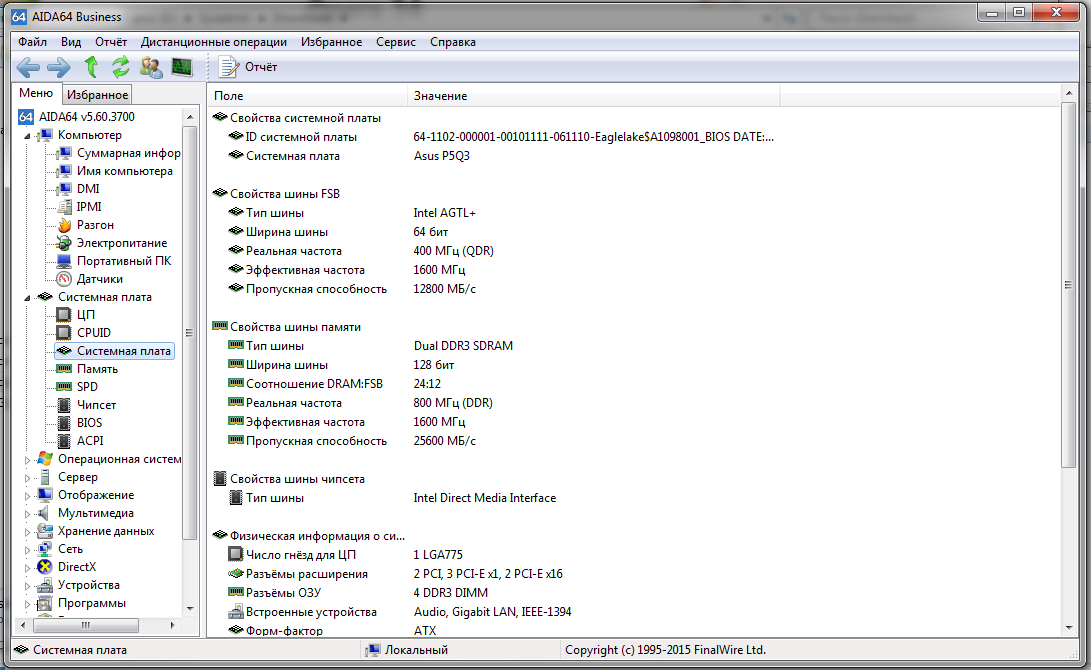Click the tree pane scroll down arrow
The image size is (1091, 670).
(x=190, y=609)
